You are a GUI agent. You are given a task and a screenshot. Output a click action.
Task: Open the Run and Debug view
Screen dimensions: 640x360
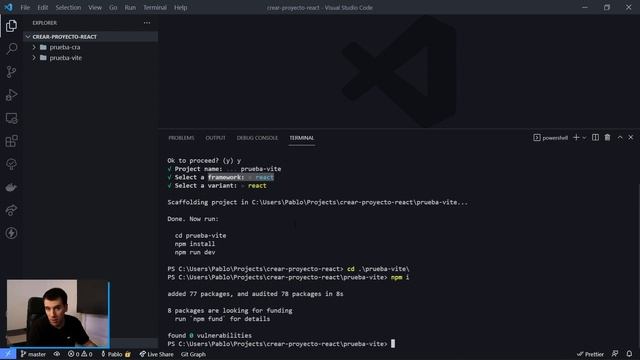[11, 95]
